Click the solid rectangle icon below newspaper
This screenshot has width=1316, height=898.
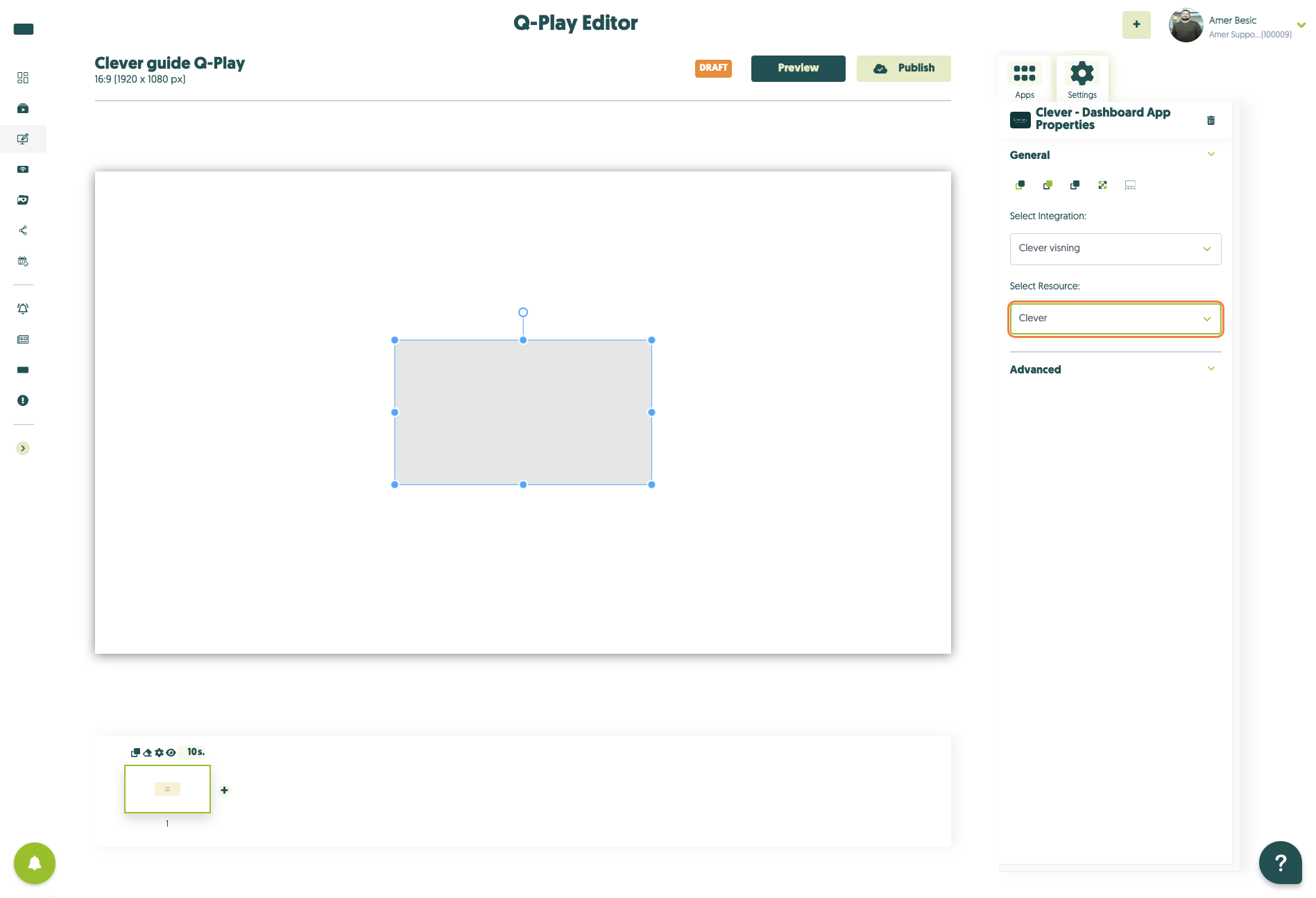pyautogui.click(x=23, y=370)
